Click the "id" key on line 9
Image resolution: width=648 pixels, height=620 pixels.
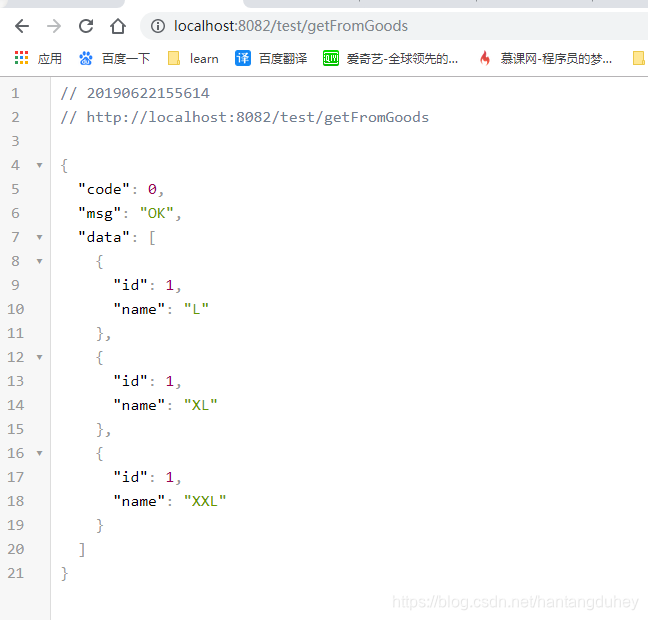click(x=131, y=285)
